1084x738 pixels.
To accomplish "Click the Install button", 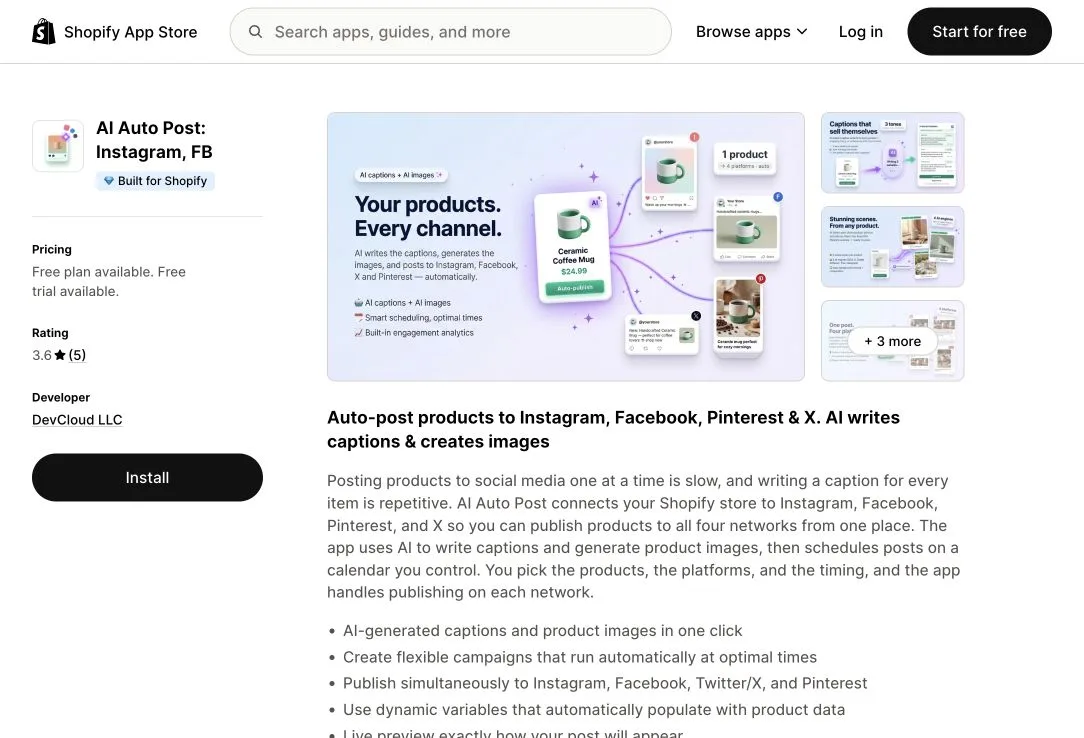I will (x=147, y=477).
